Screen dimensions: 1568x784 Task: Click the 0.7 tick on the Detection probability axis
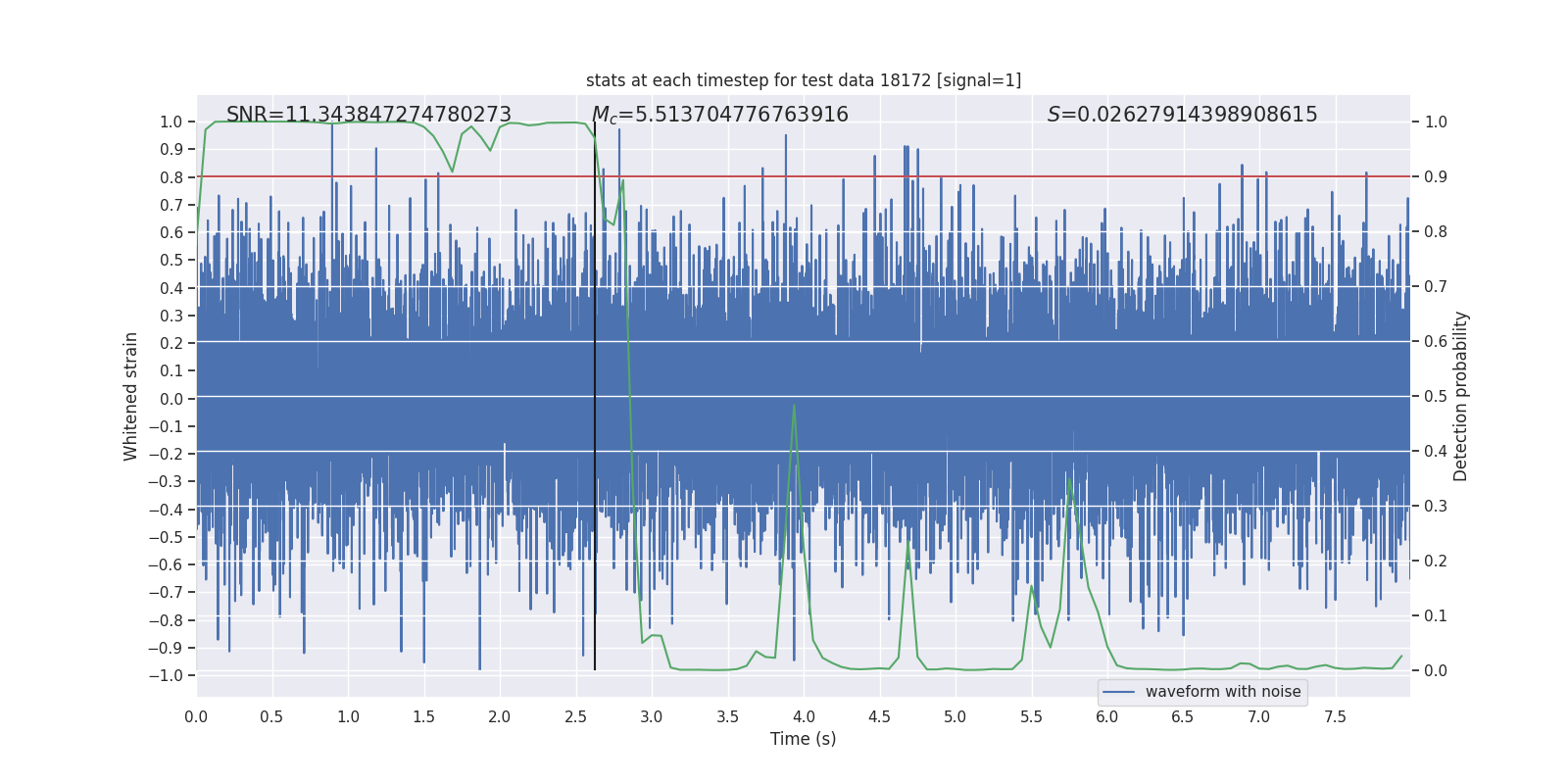point(1436,287)
